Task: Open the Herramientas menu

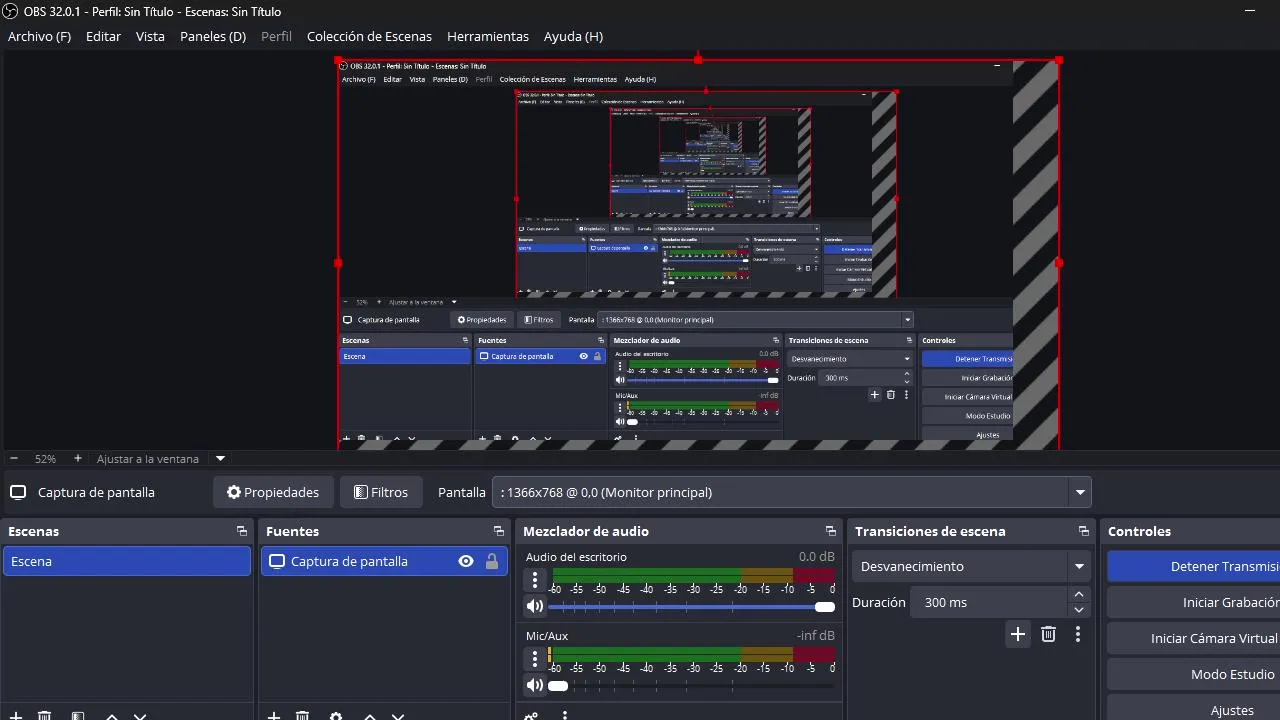Action: pos(488,36)
